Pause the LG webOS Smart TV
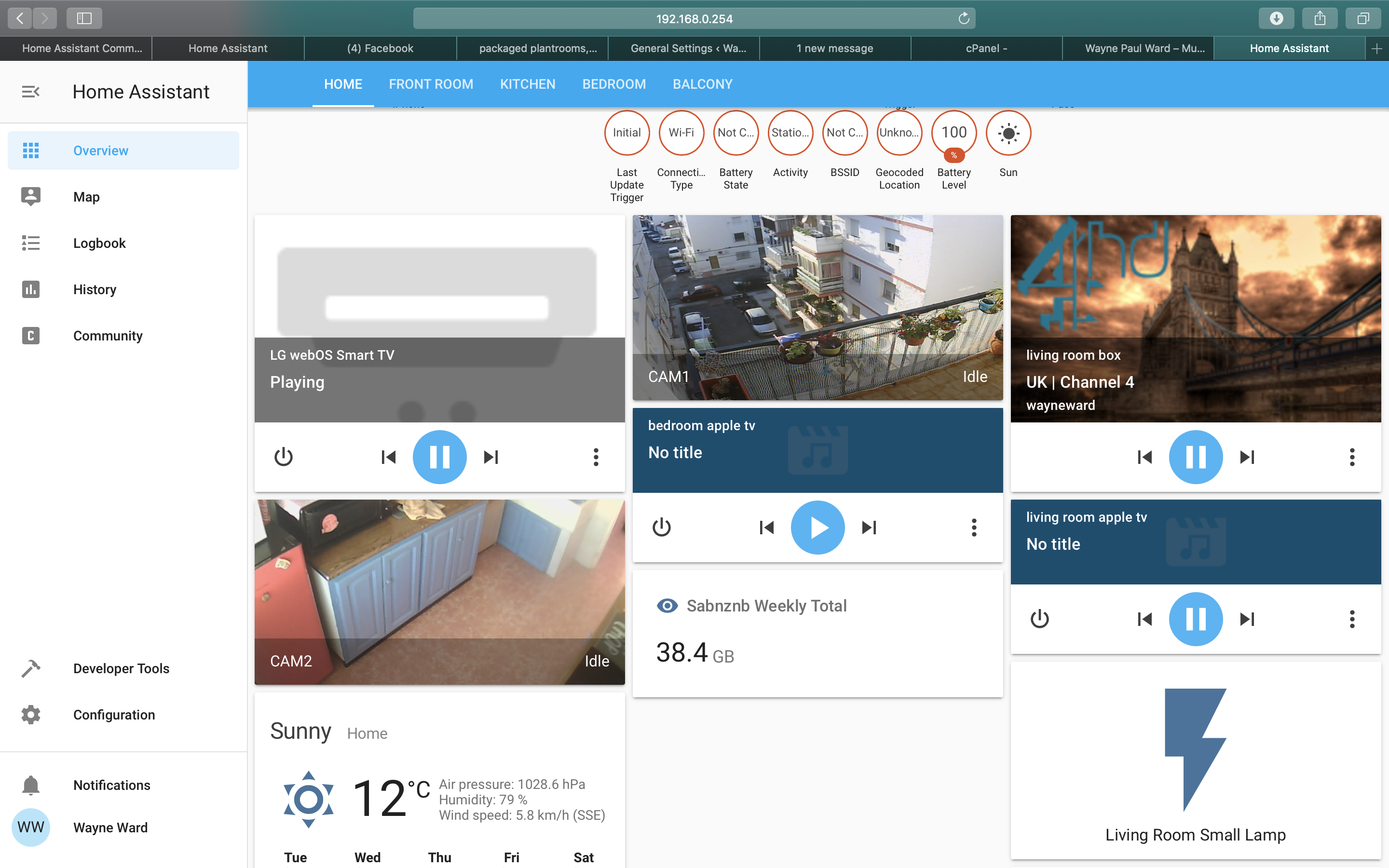 (440, 457)
